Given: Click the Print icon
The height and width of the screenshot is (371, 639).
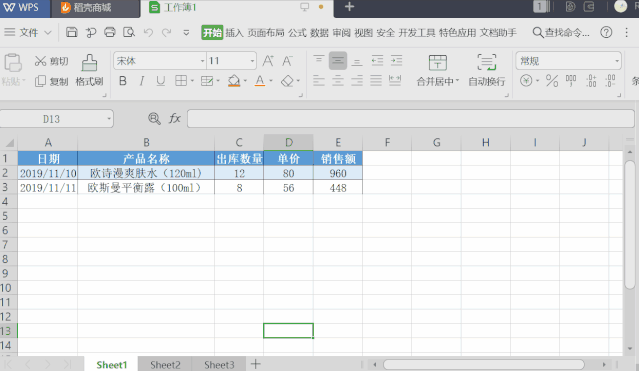Looking at the screenshot, I should [110, 32].
